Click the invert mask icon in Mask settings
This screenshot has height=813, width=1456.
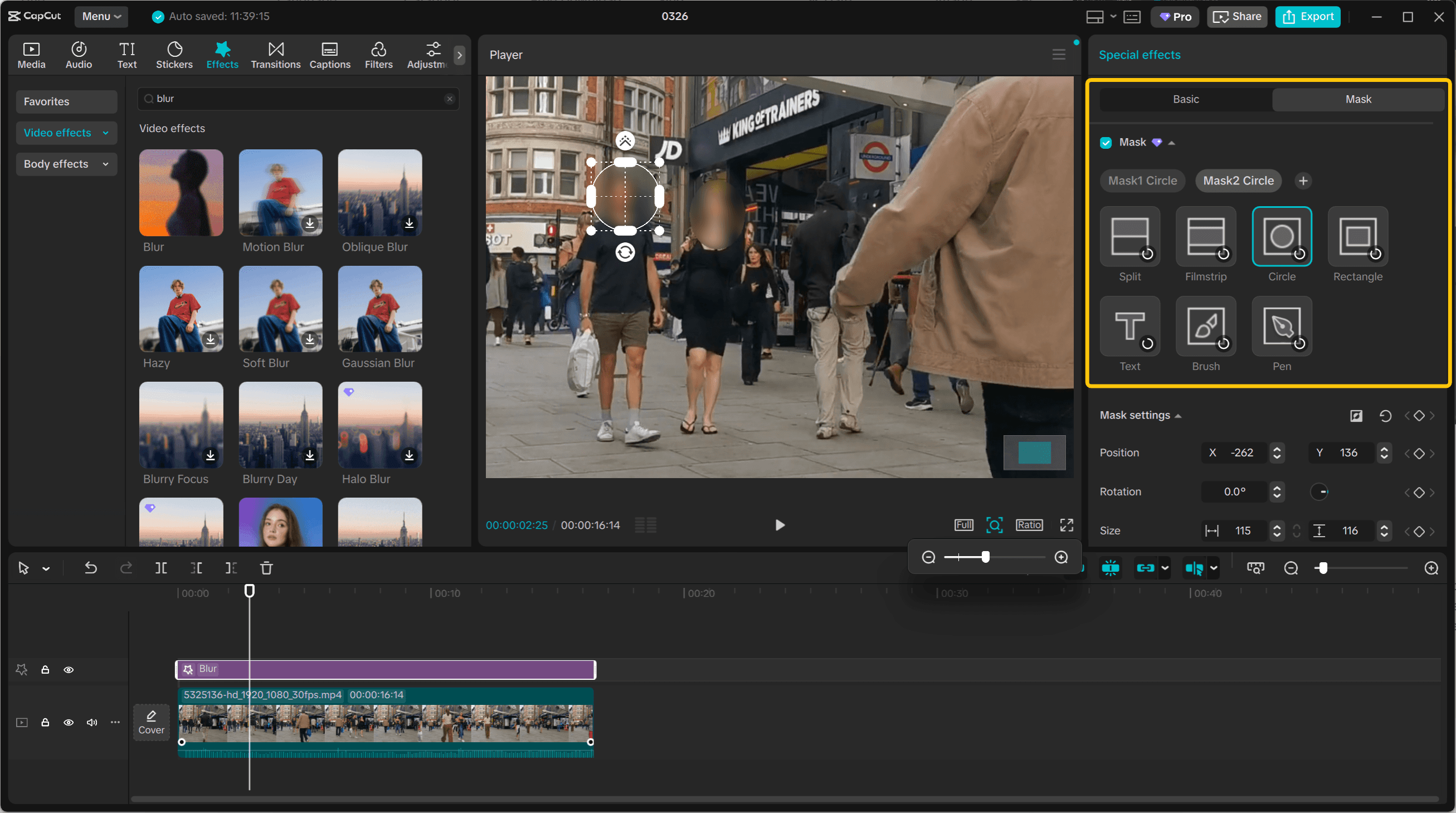[1356, 416]
